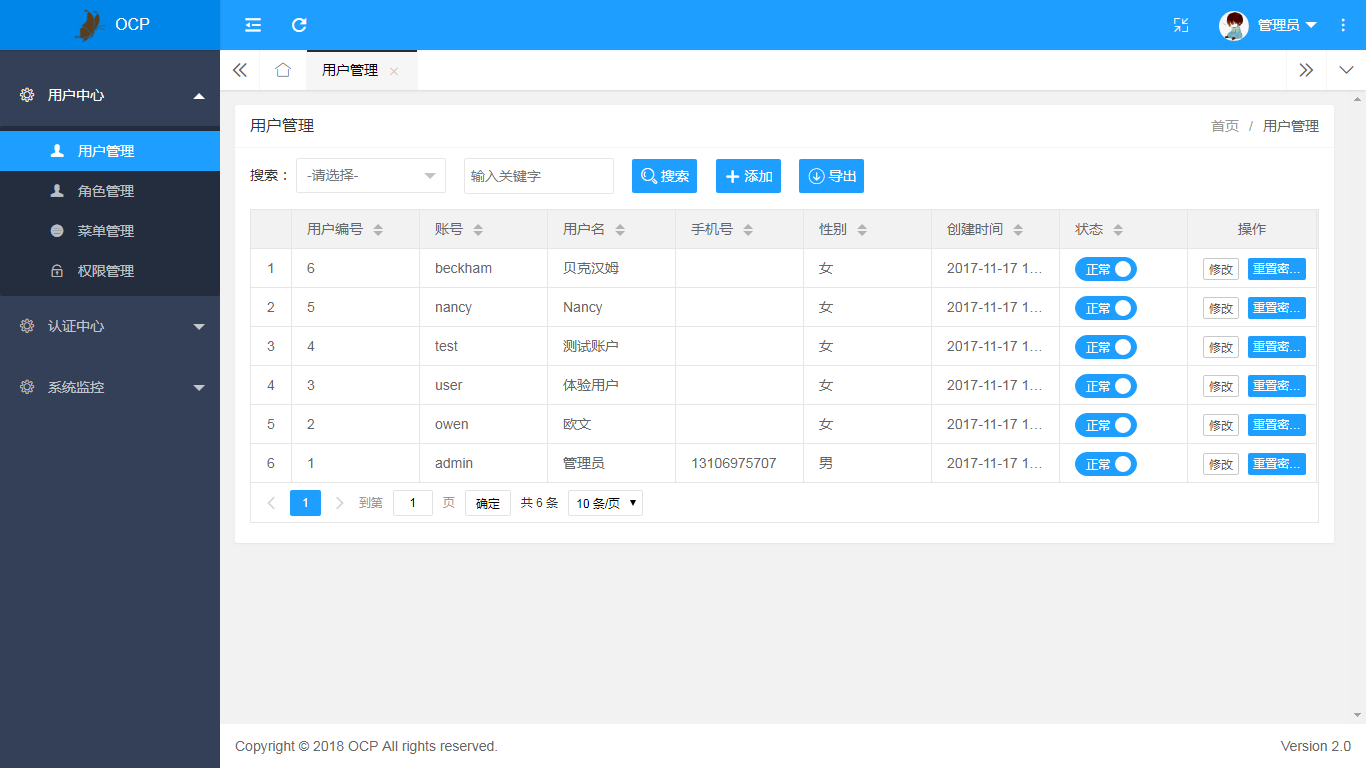Go to the home tab icon

click(283, 70)
